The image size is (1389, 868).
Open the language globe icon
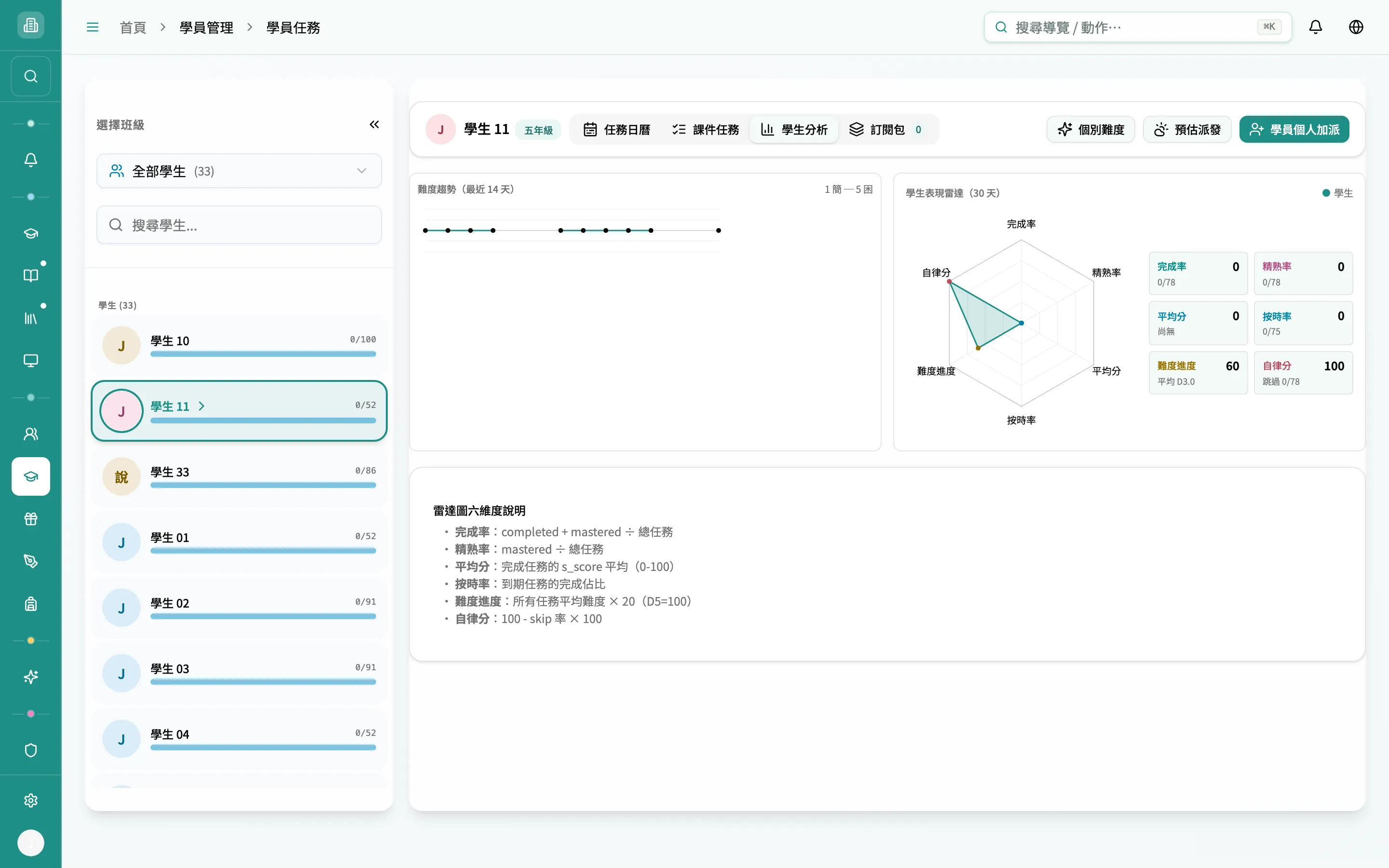click(x=1356, y=27)
